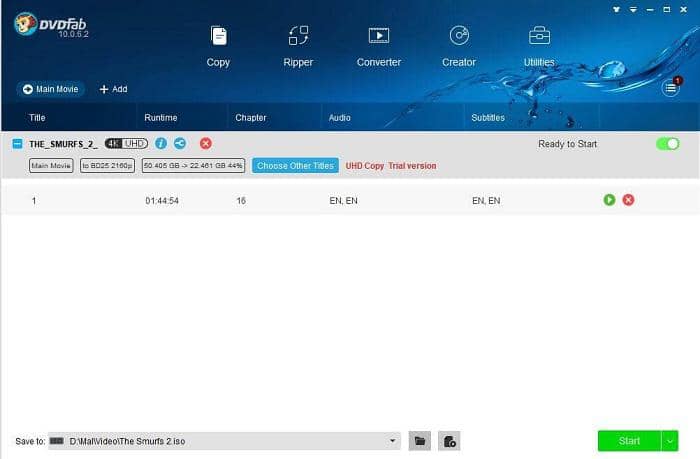The height and width of the screenshot is (459, 700).
Task: Click the Chapter column header
Action: click(250, 118)
